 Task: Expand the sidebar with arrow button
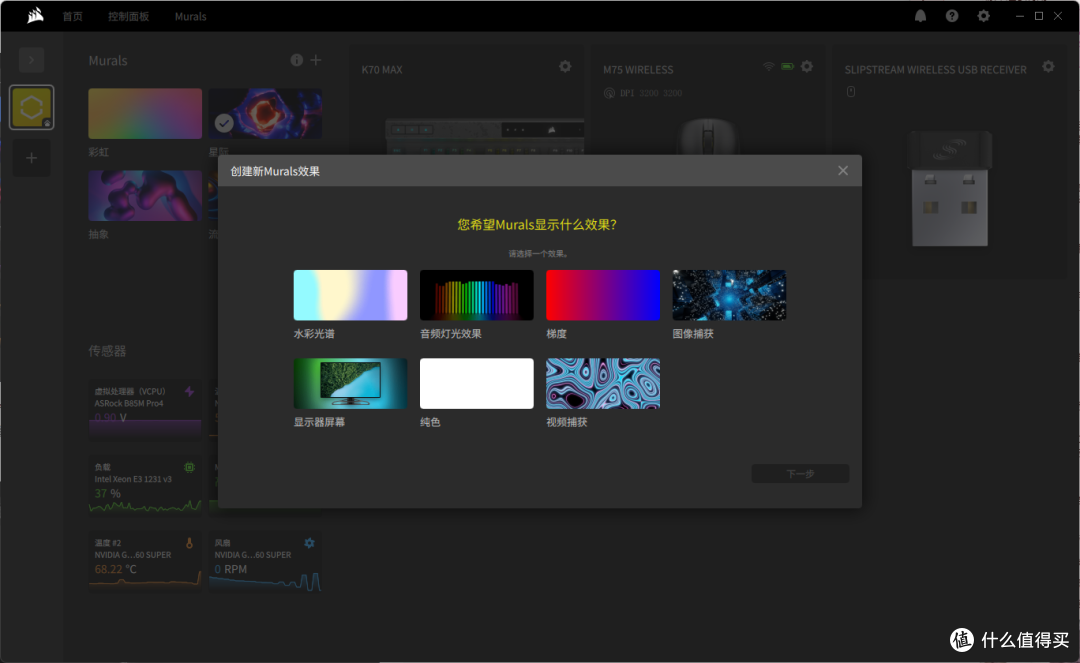pos(32,60)
